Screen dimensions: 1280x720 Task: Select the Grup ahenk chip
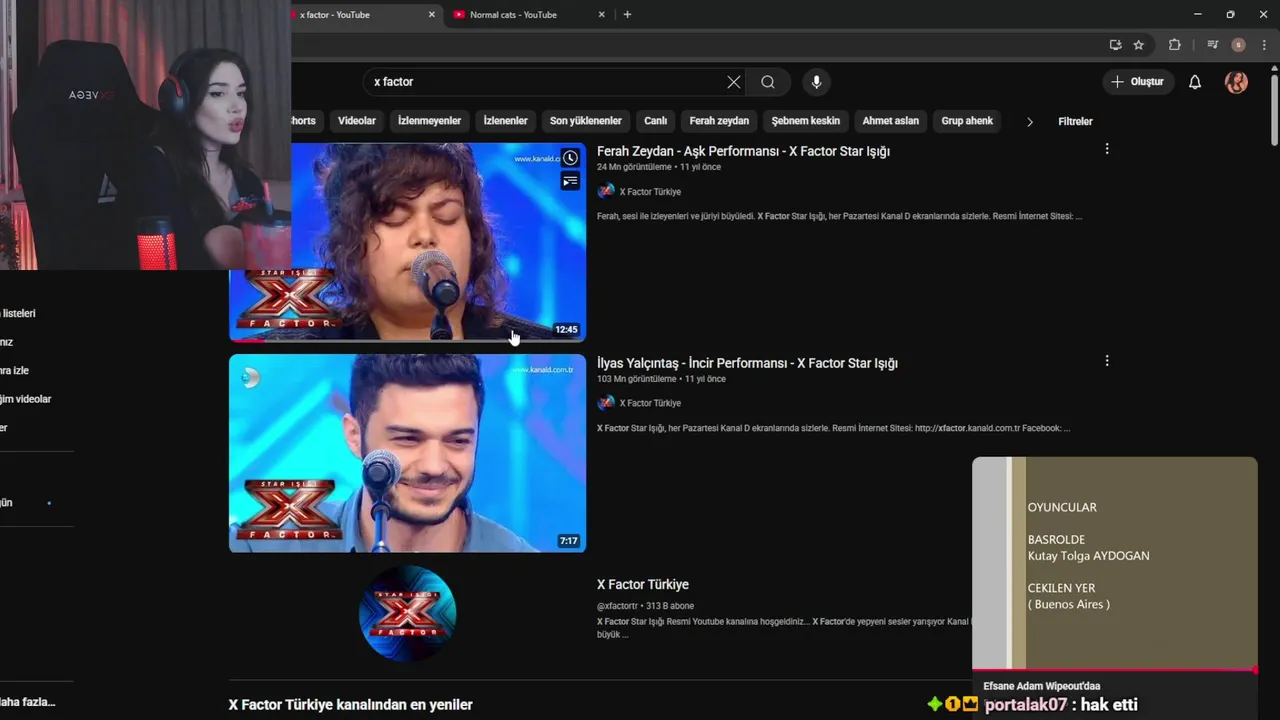tap(967, 121)
